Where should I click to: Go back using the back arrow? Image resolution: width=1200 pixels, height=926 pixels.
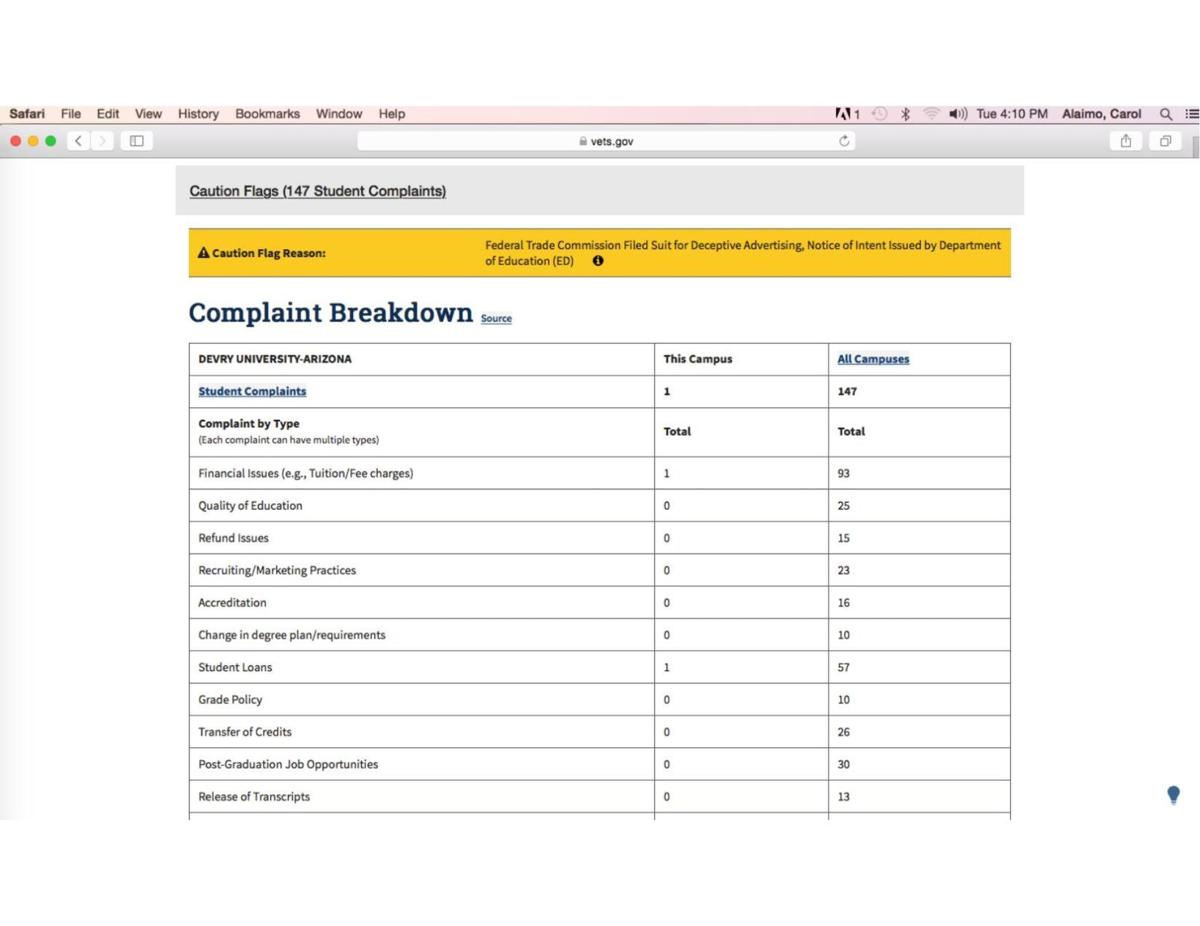[77, 141]
